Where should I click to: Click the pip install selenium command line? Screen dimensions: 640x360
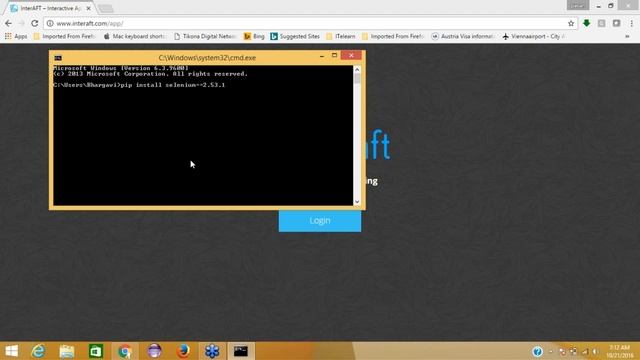click(139, 85)
